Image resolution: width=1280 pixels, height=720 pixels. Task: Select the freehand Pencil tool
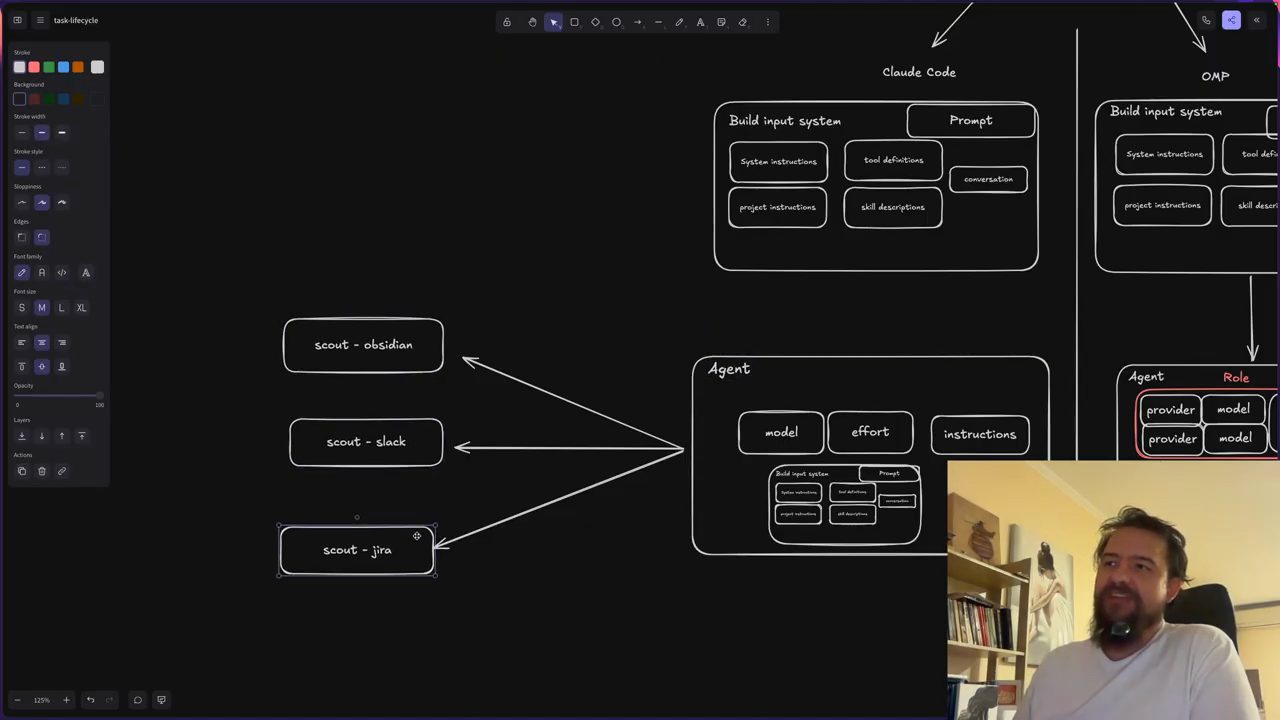[x=679, y=22]
